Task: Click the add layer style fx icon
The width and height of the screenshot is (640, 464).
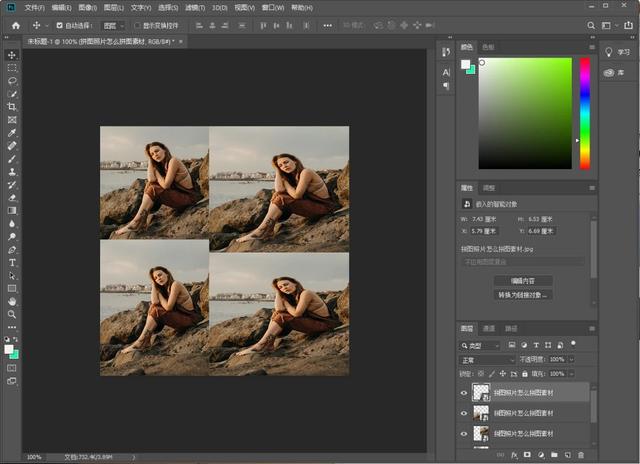Action: tap(514, 455)
